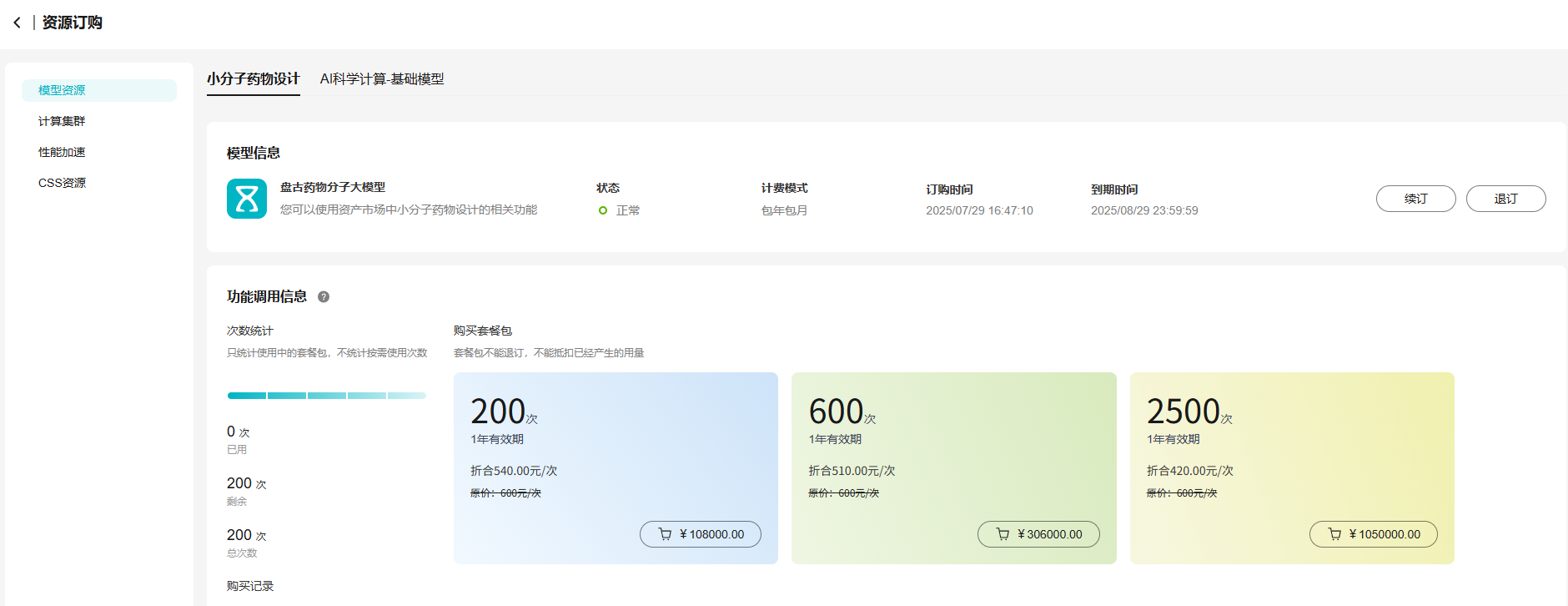This screenshot has width=1568, height=606.
Task: Select 模型资源 in the left sidebar
Action: click(x=62, y=90)
